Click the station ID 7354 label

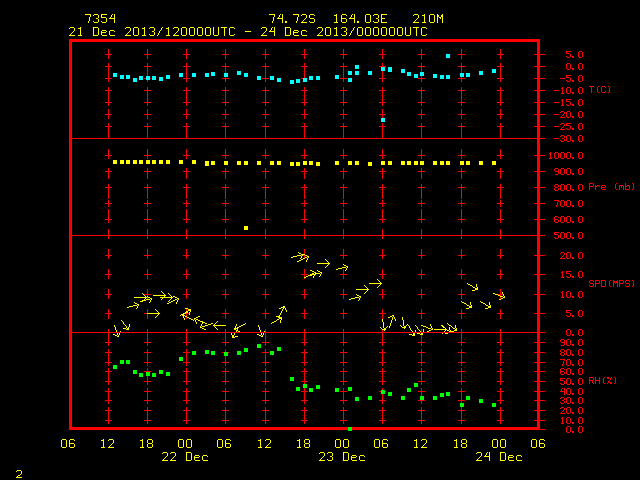tap(100, 19)
